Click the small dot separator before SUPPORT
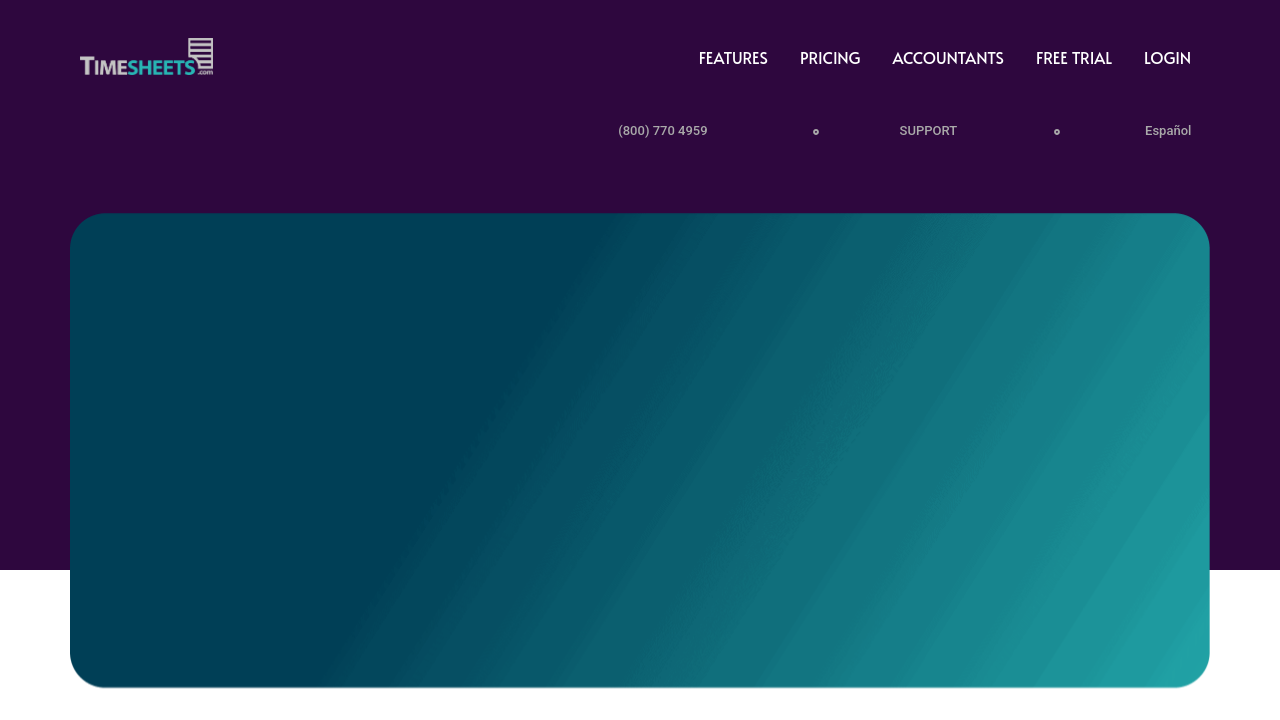 (x=816, y=132)
